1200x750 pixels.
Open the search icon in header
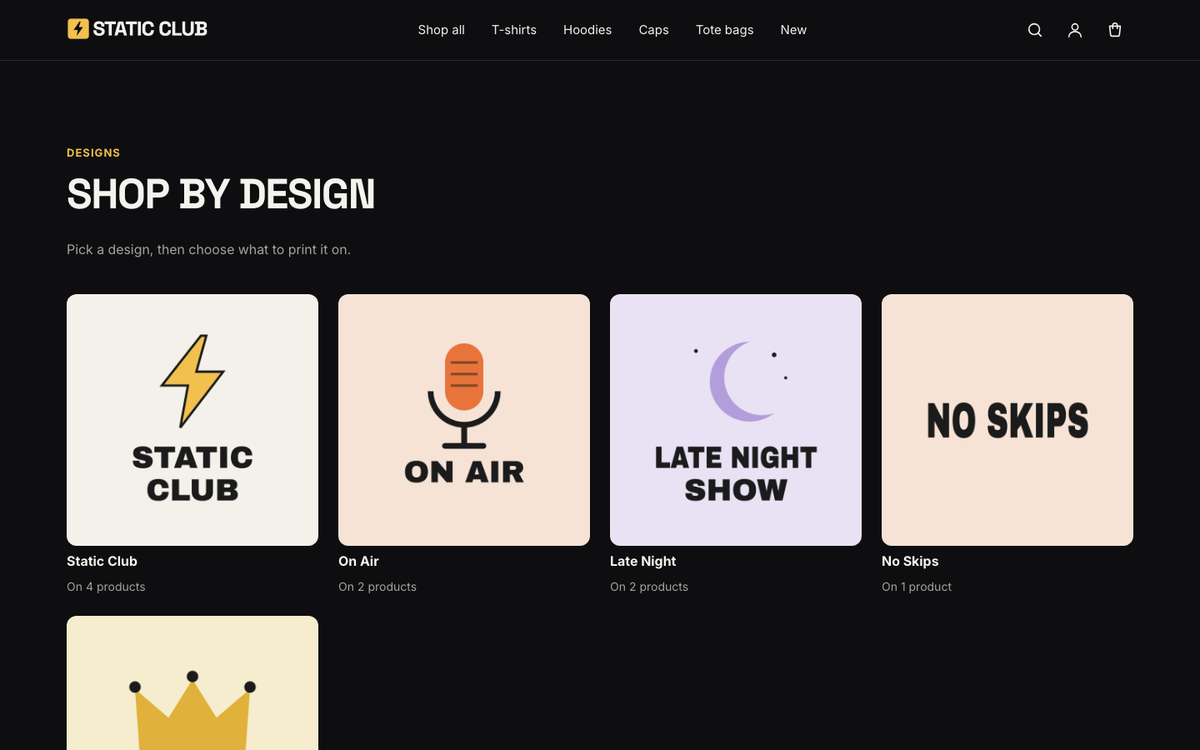(x=1035, y=30)
